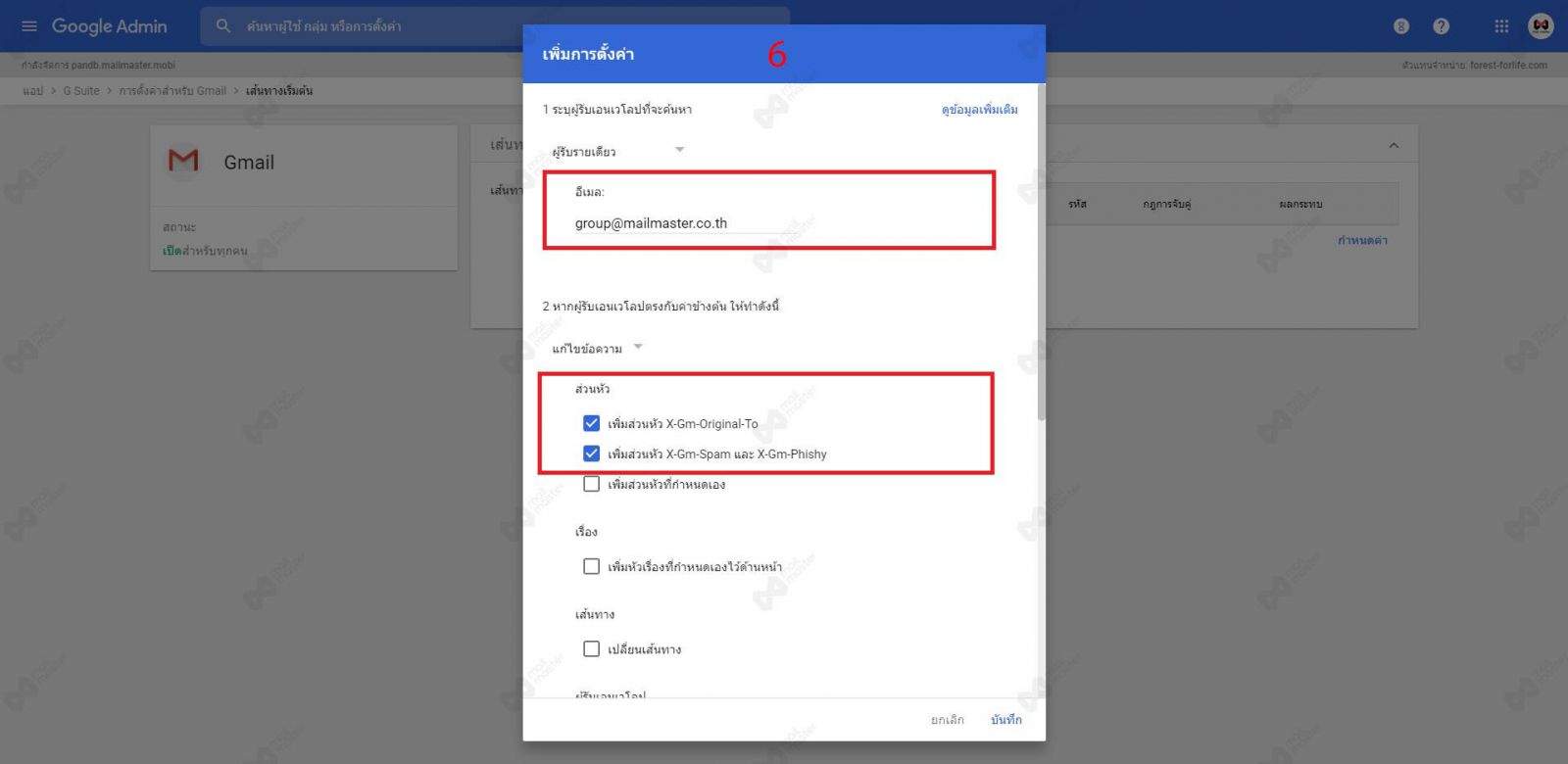Toggle X-Gm-Spam และ X-Gm-Phishy checkbox
The height and width of the screenshot is (764, 1568).
(591, 454)
